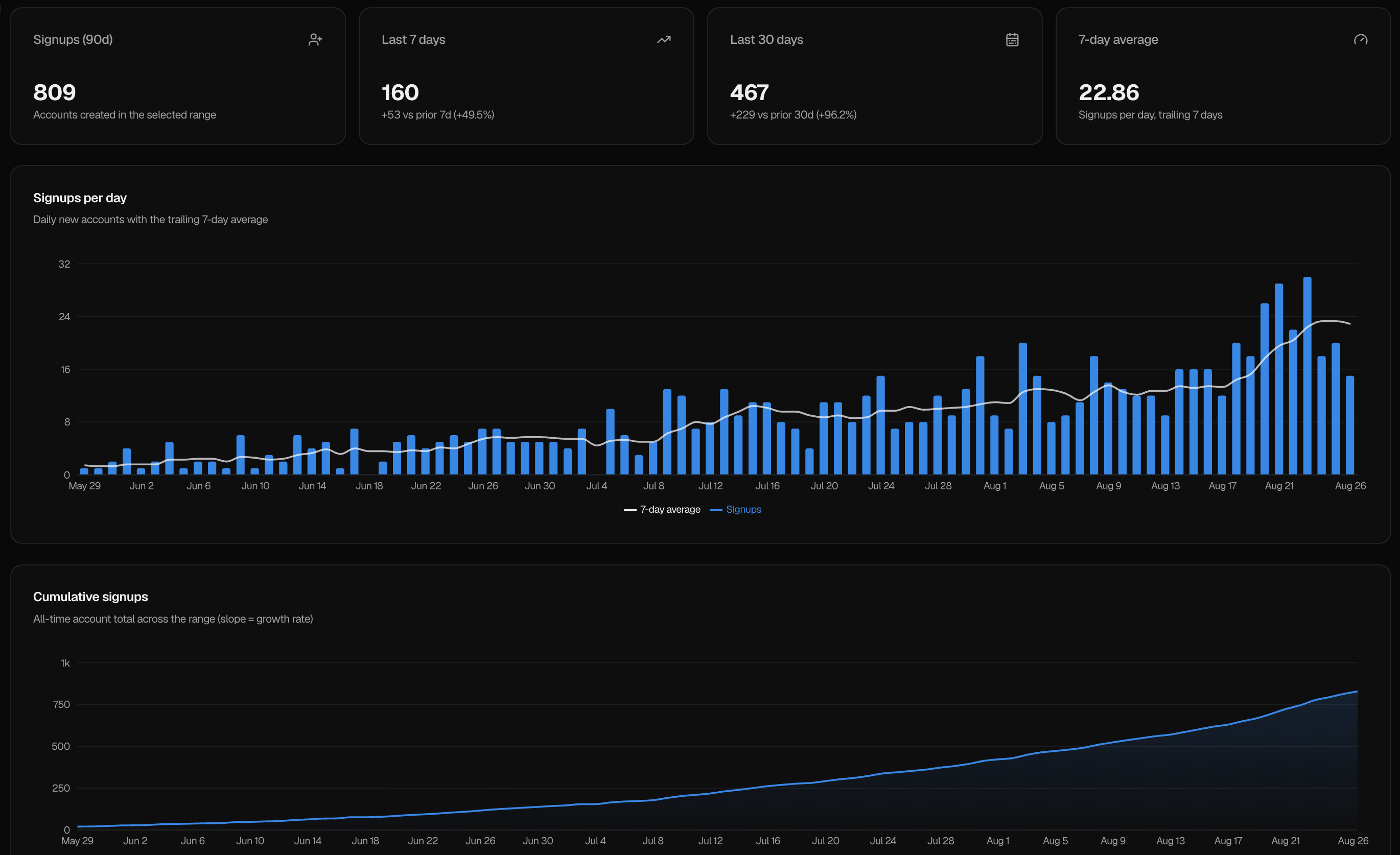Click the user-plus icon on Signups card
Screen dimensions: 1400x855
tap(315, 39)
